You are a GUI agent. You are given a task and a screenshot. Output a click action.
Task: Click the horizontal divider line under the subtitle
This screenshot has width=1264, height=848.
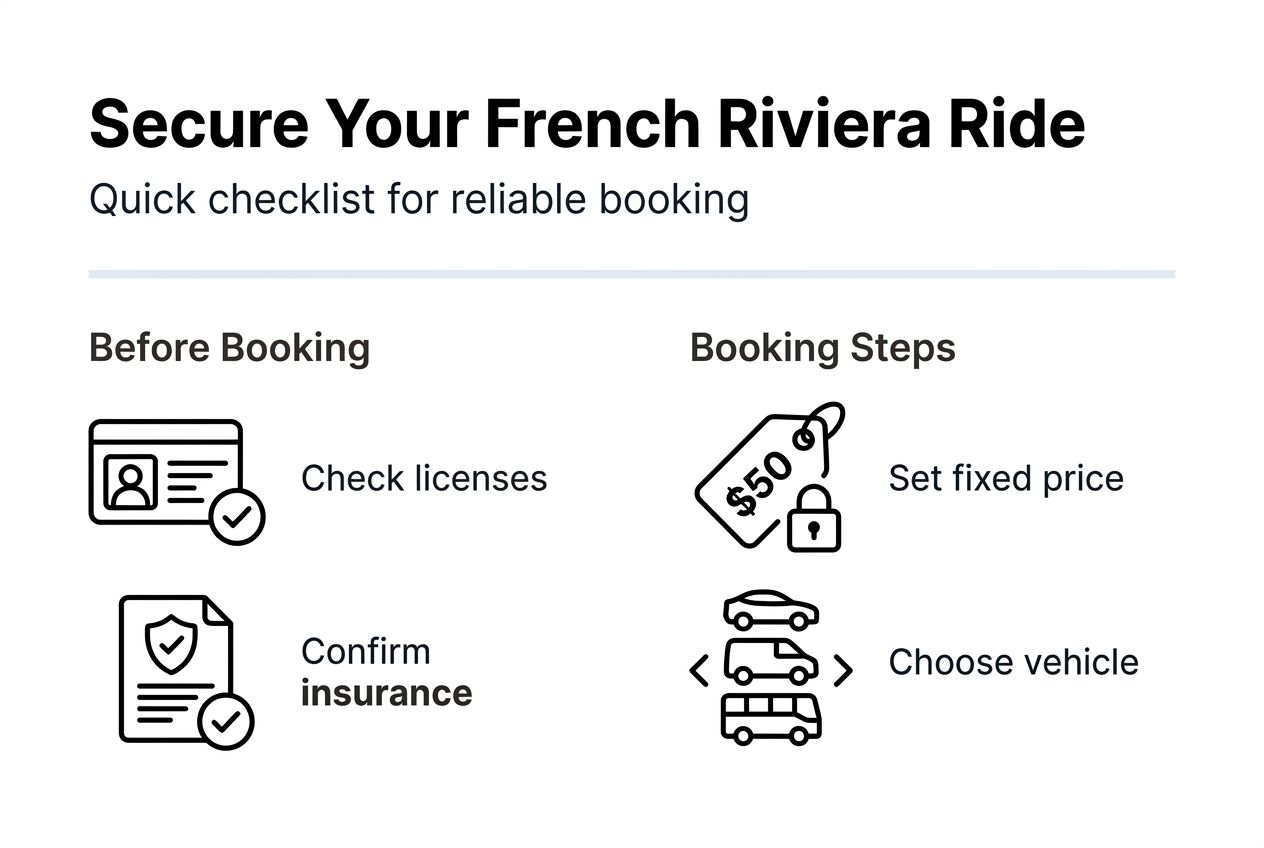(631, 273)
